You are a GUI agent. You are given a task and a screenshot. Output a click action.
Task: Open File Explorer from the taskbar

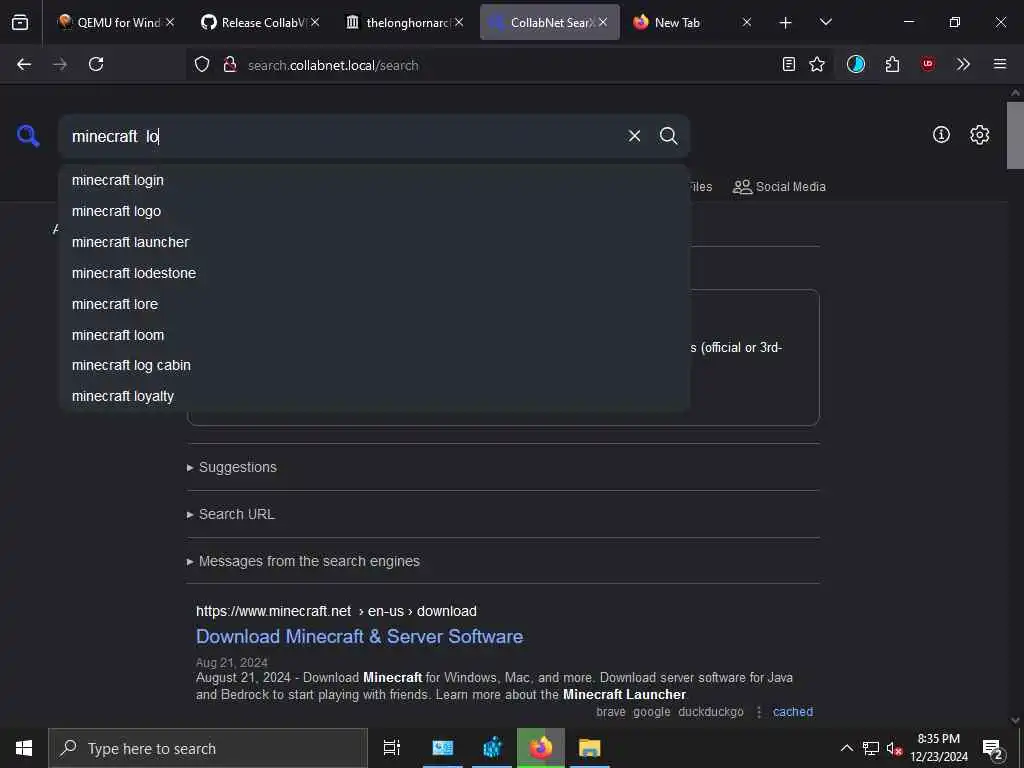[x=589, y=748]
